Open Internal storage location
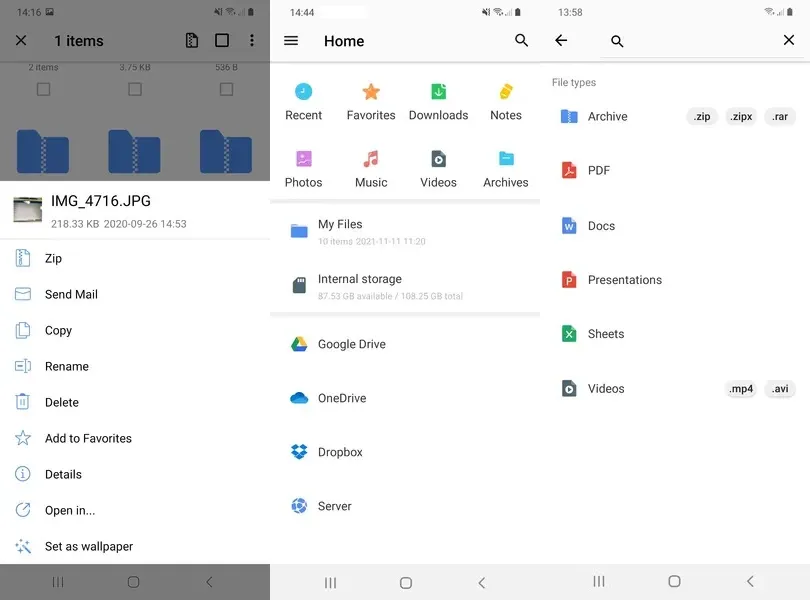 pyautogui.click(x=405, y=286)
